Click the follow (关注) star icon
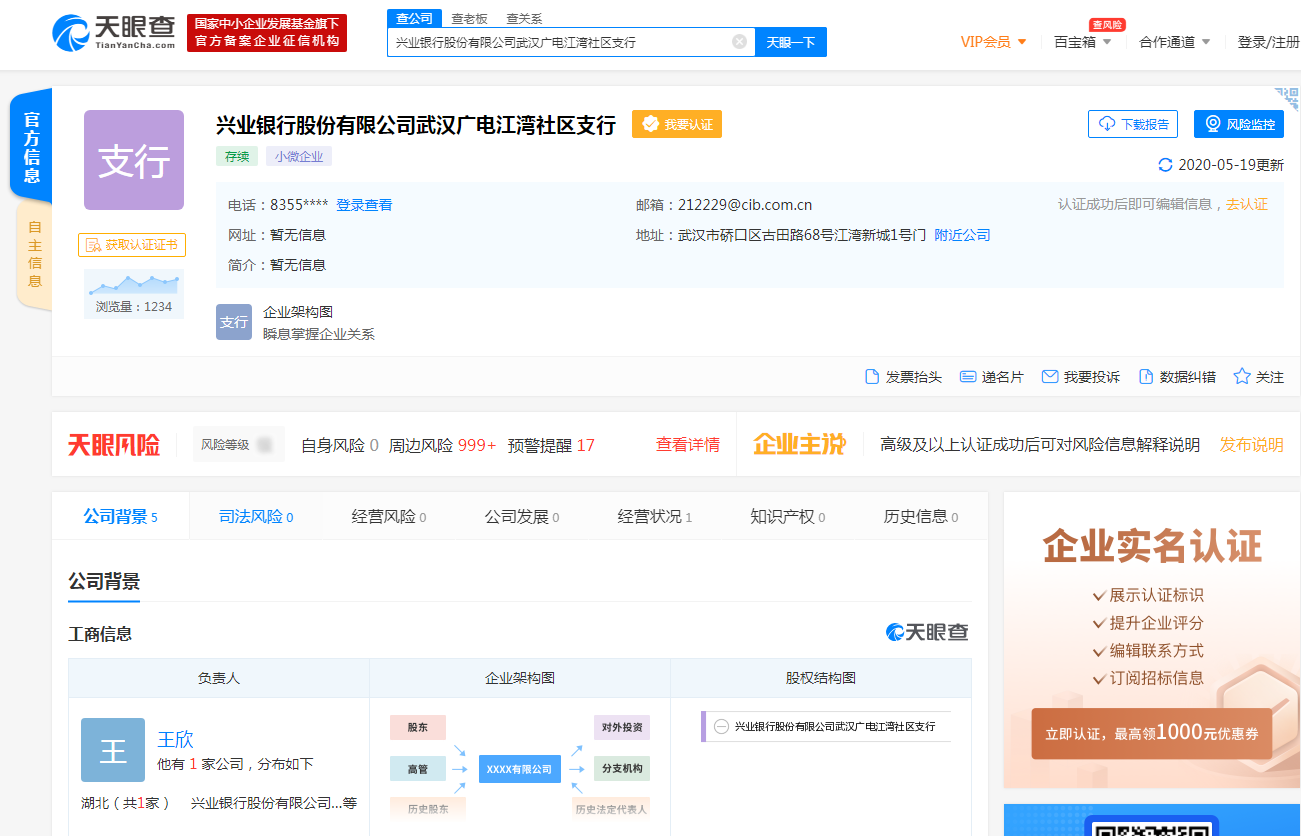 [x=1242, y=377]
